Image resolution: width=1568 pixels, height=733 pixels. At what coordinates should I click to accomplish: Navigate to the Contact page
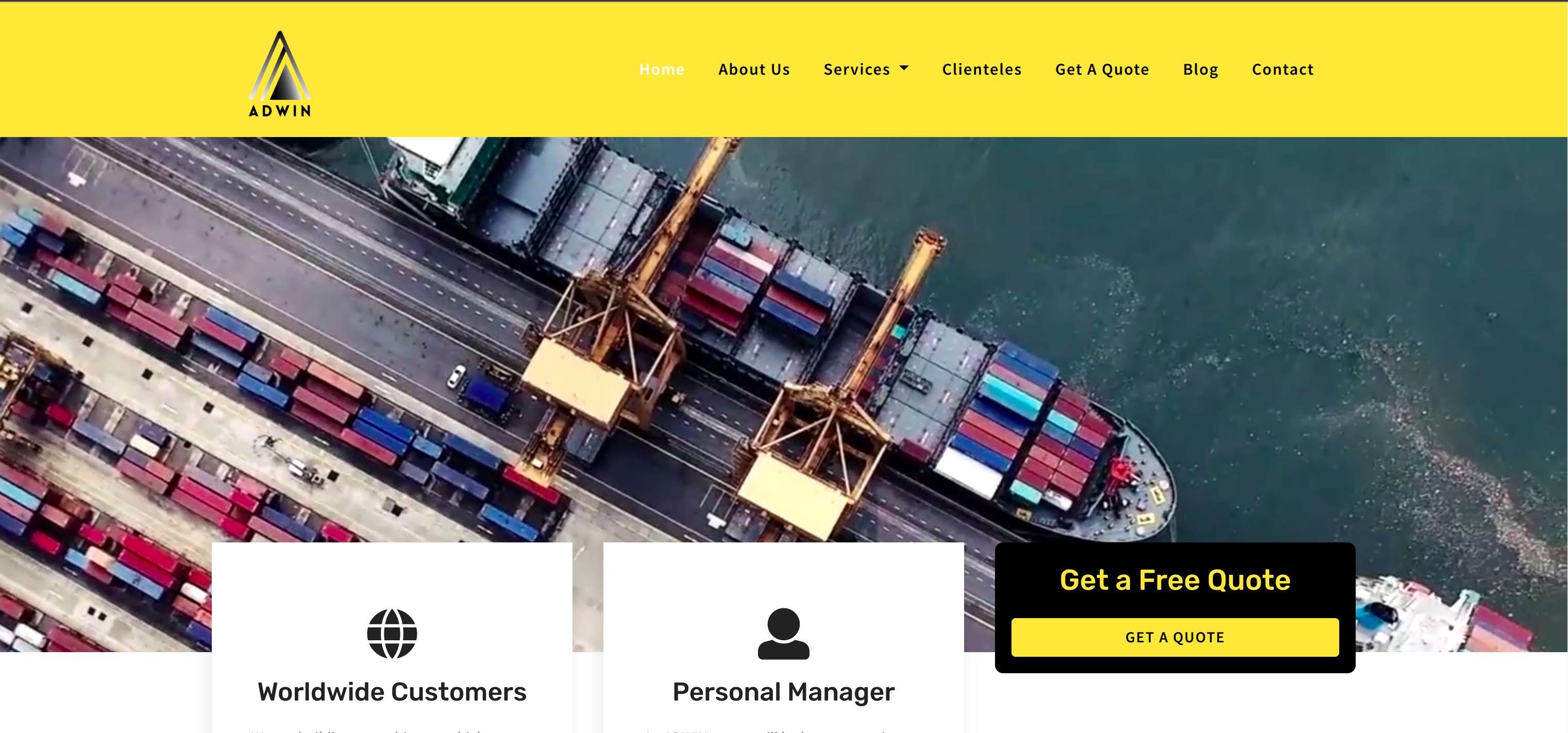click(x=1283, y=70)
